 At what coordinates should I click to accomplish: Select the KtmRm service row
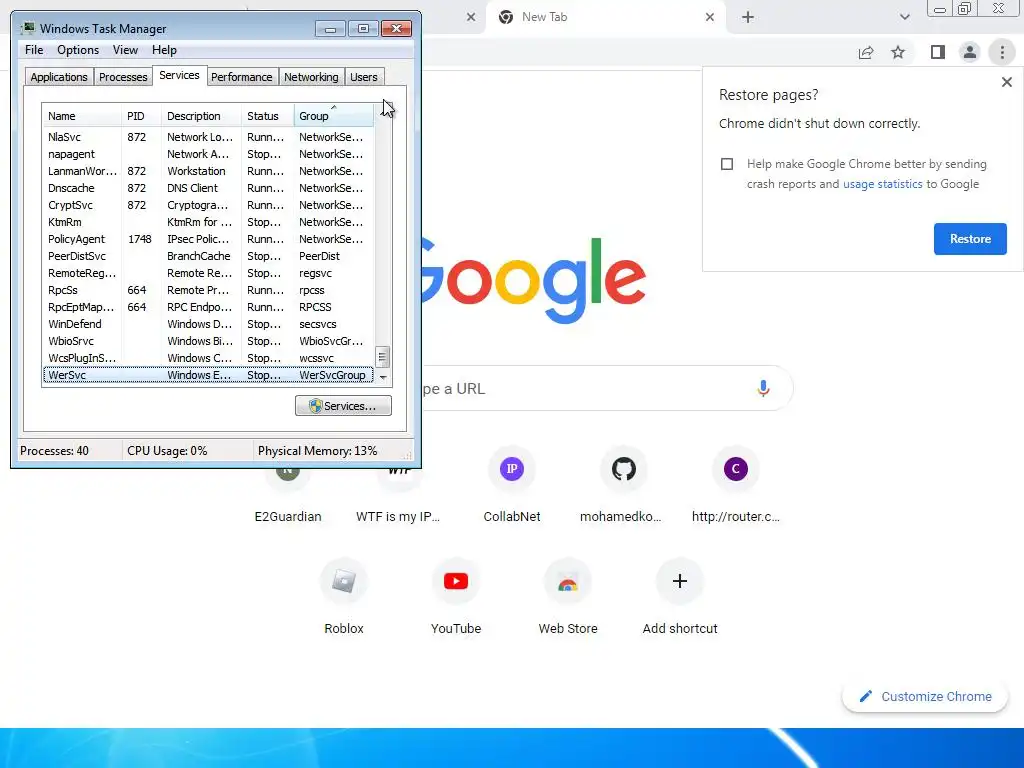(208, 222)
